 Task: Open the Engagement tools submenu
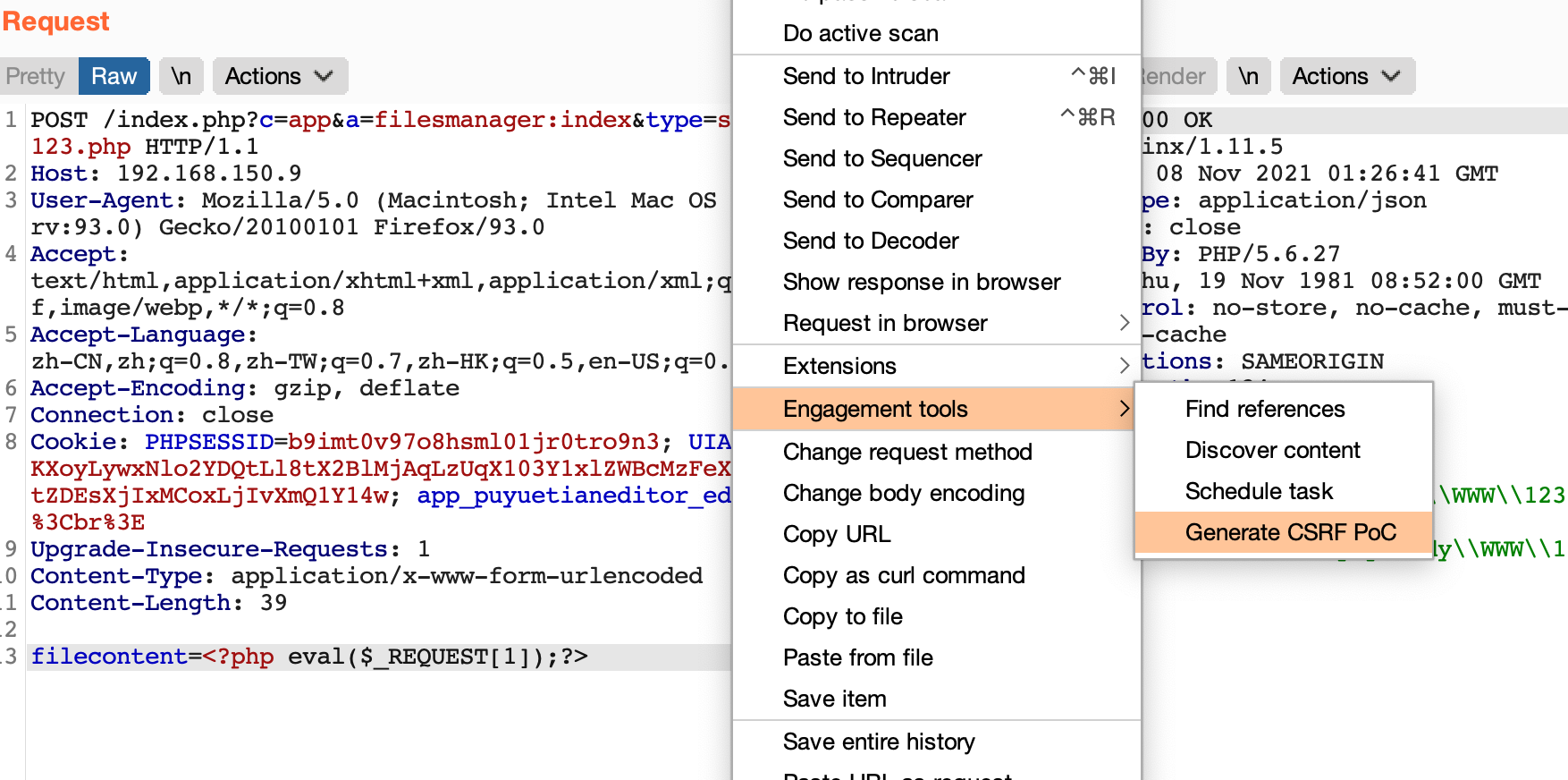[936, 409]
